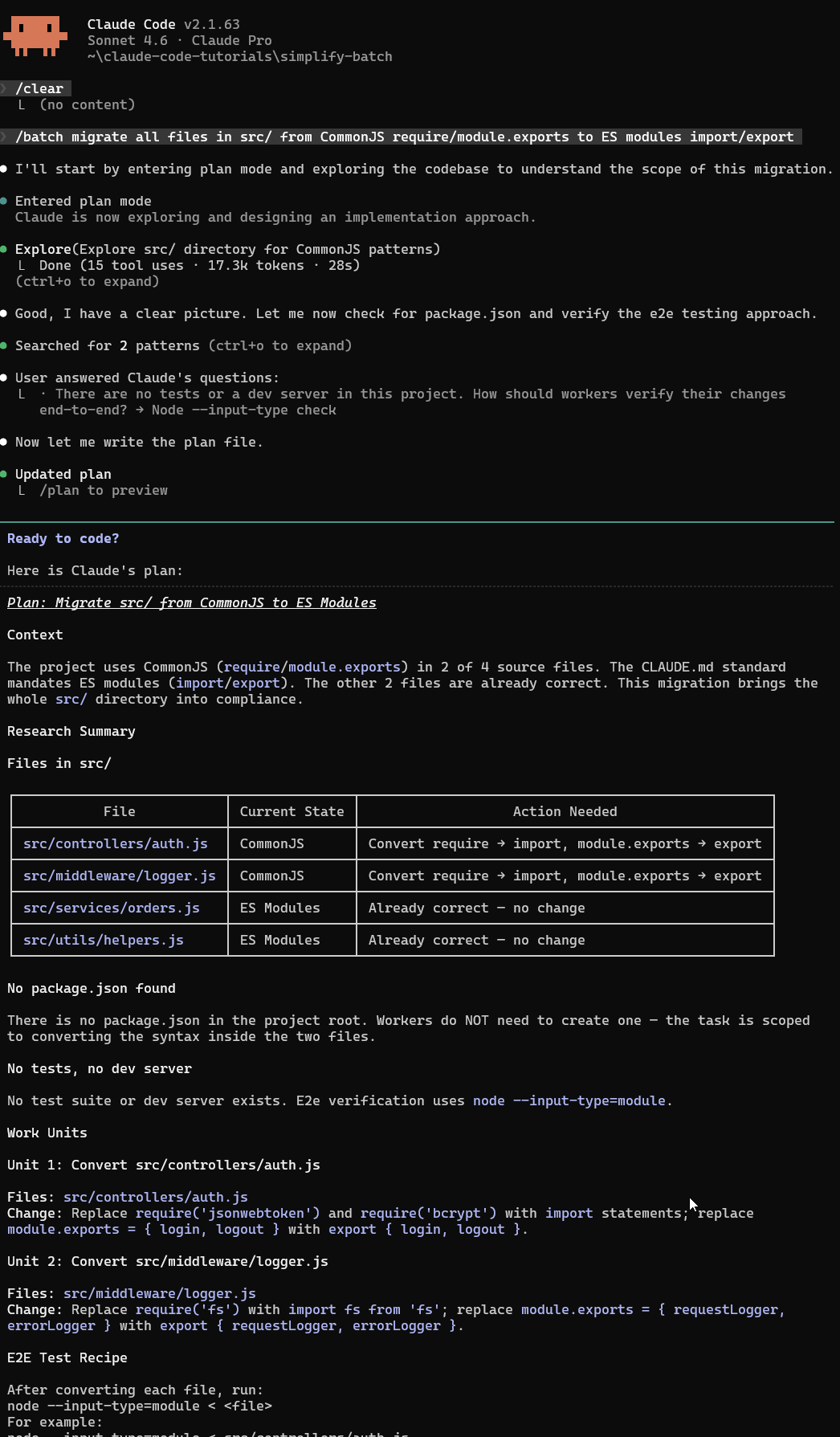Viewport: 840px width, 1437px height.
Task: Click 'Unit 2: Convert src/middleware/logger.js' heading
Action: tap(167, 1261)
